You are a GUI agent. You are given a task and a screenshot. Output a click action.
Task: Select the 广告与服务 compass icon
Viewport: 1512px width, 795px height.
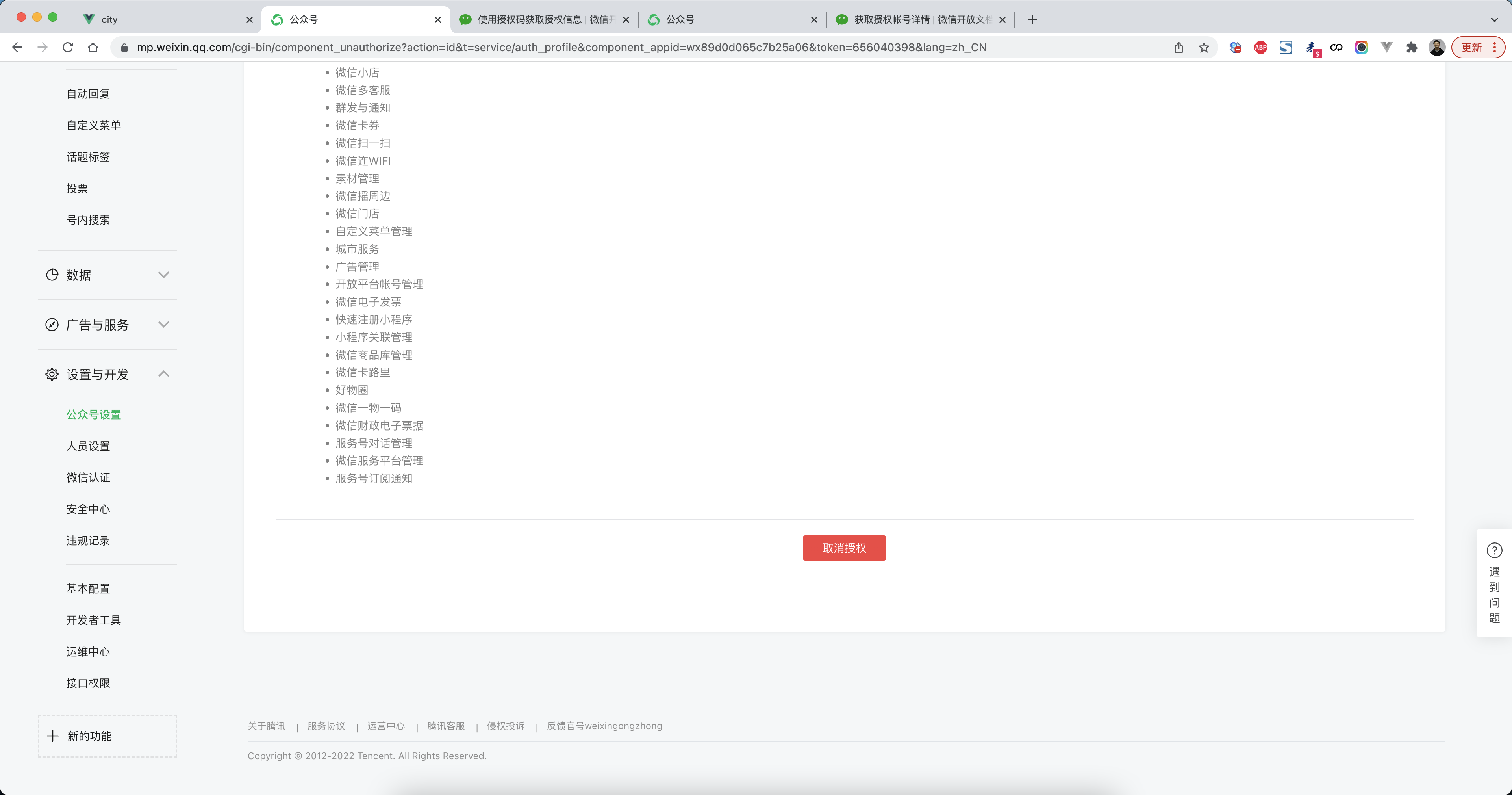coord(52,324)
